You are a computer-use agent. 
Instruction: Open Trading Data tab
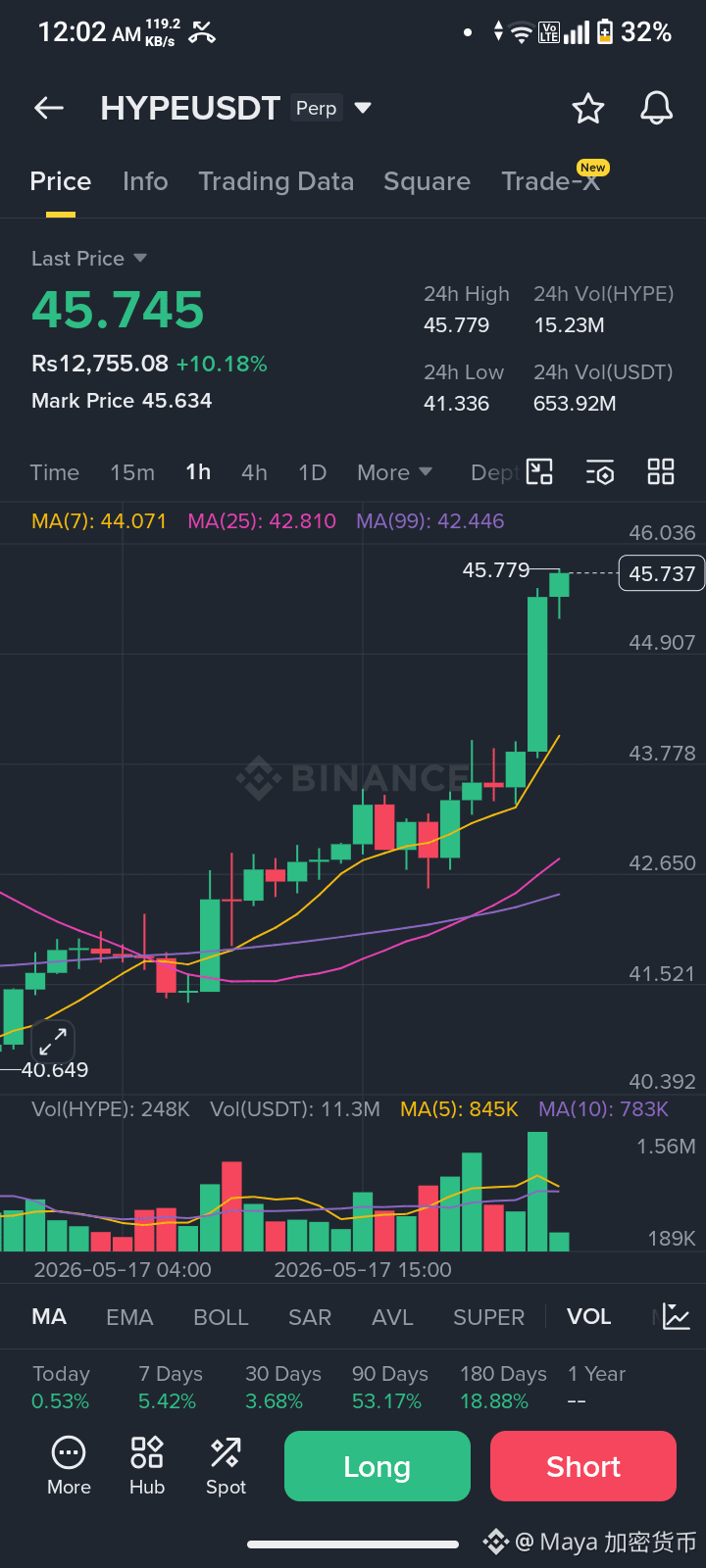click(276, 181)
